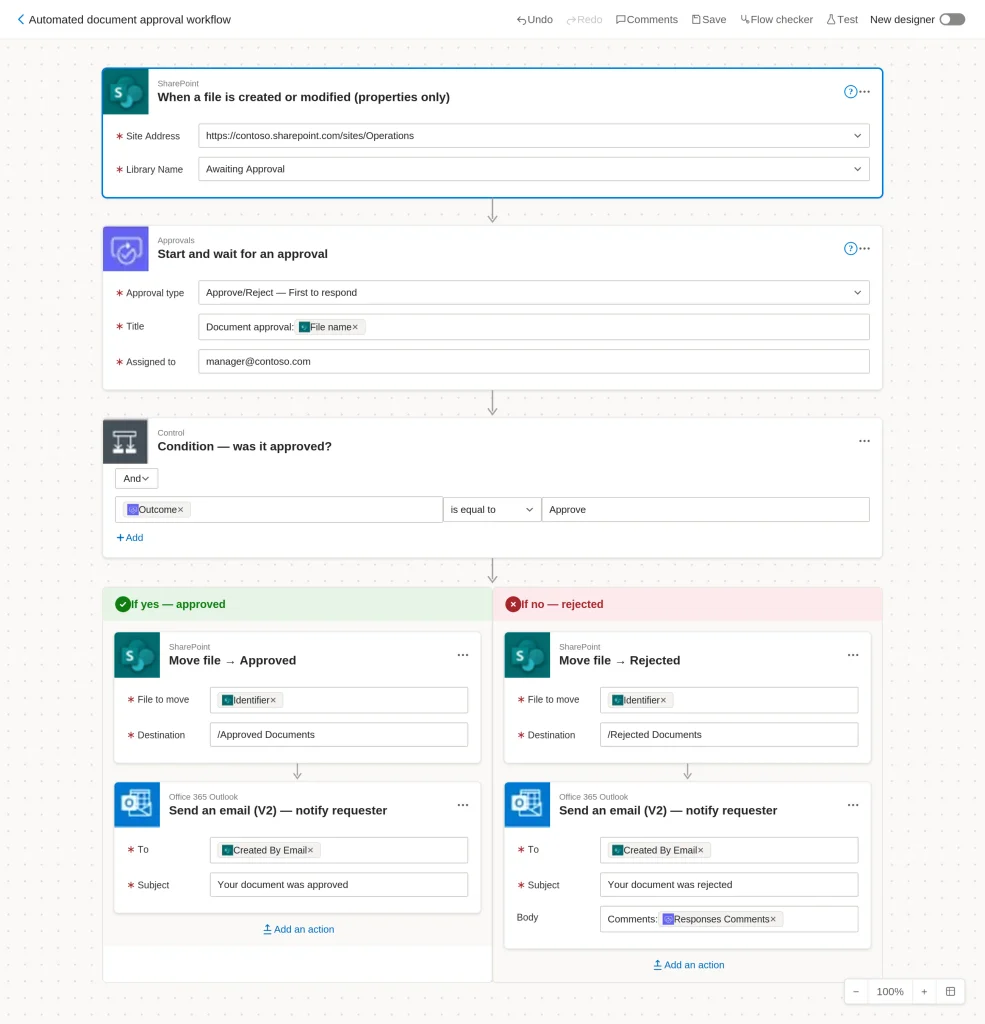The image size is (985, 1024).
Task: Expand the Site Address dropdown
Action: 857,136
